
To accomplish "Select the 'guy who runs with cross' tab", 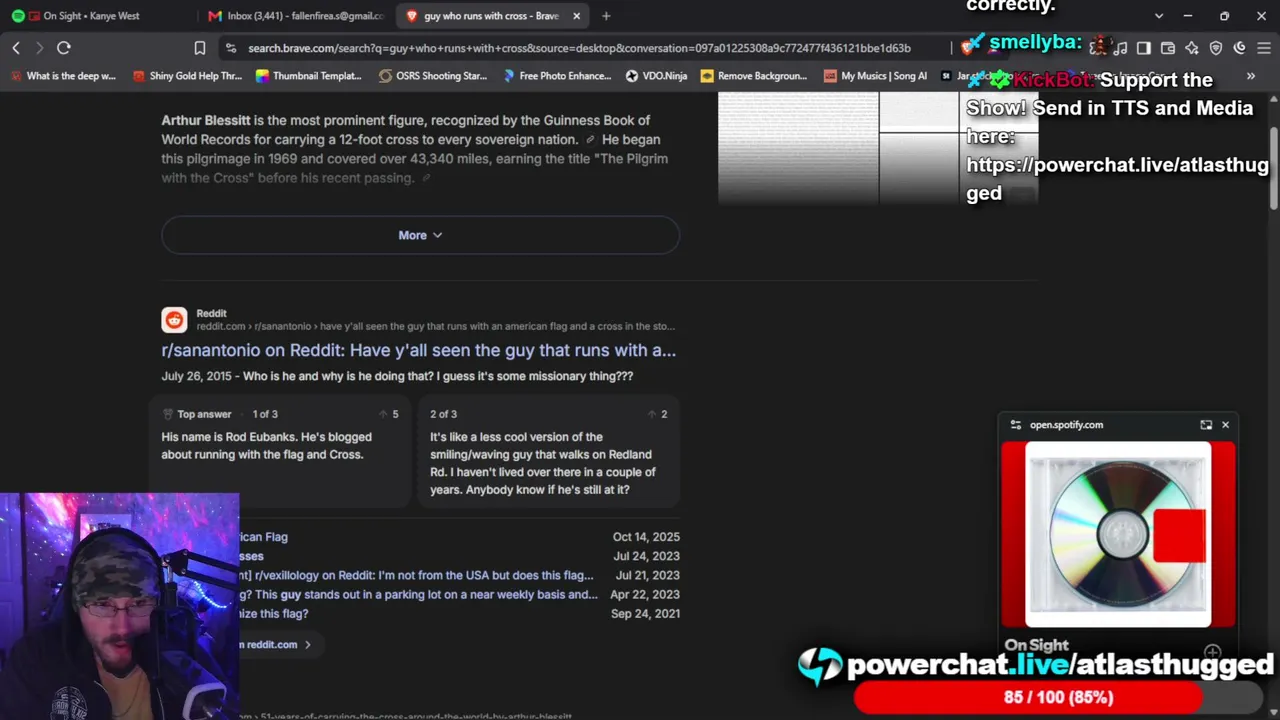I will tap(491, 16).
